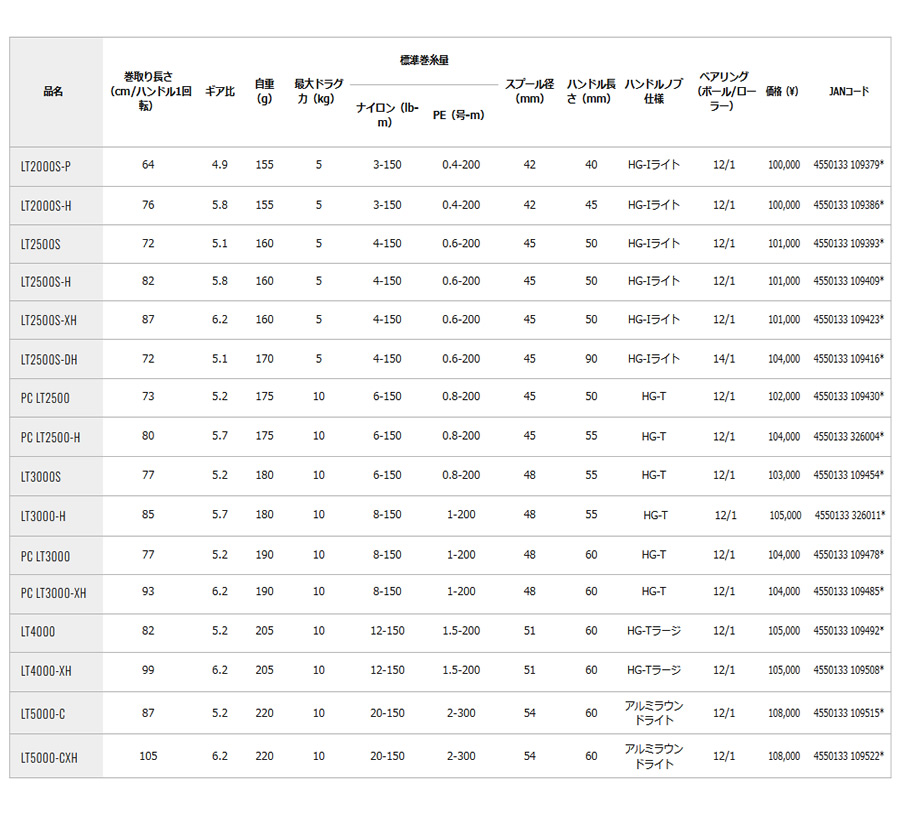900x815 pixels.
Task: Click the 標準巻糸量 header label
Action: 424,60
